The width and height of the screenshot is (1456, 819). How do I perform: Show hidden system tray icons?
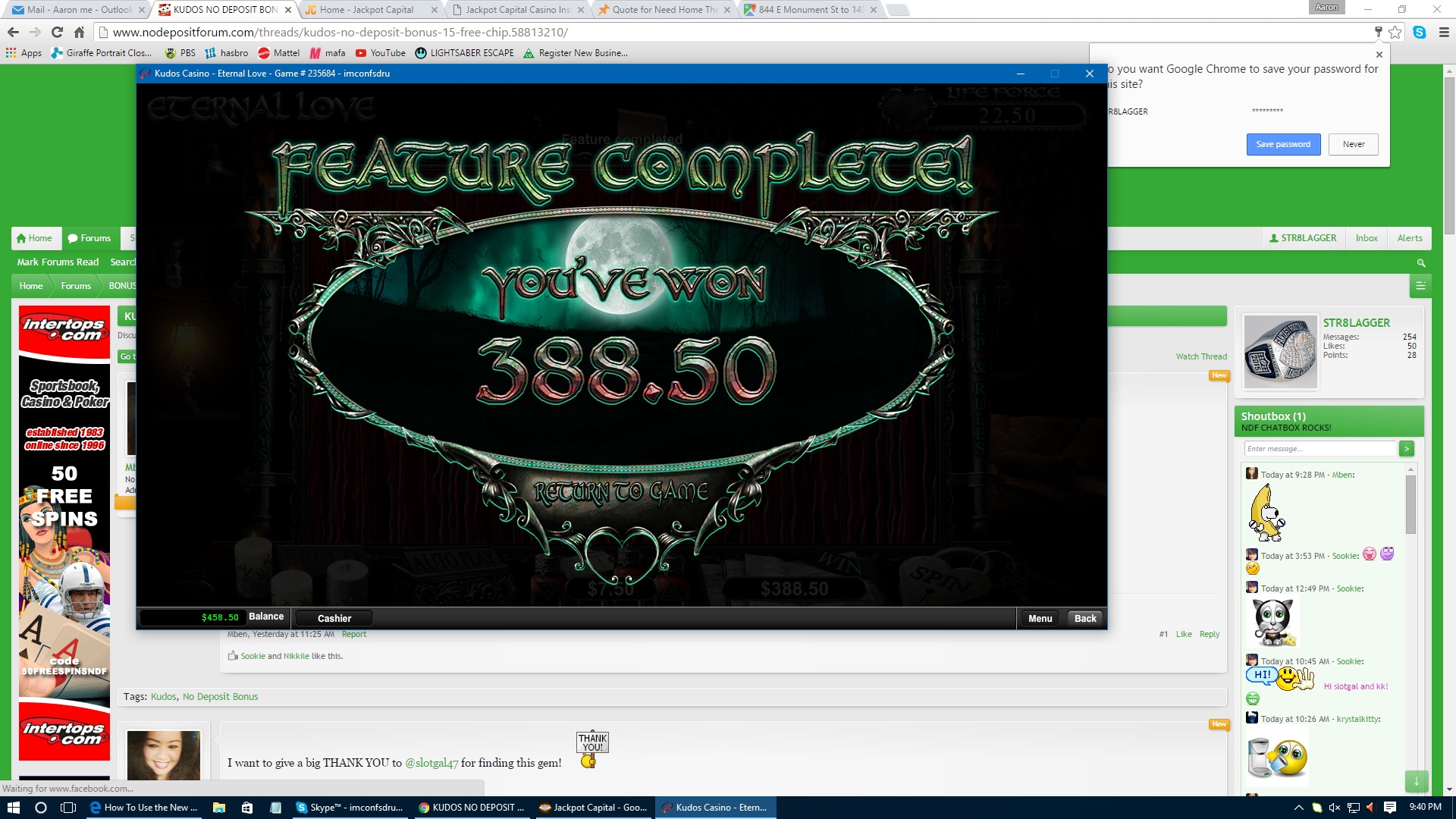[1298, 808]
